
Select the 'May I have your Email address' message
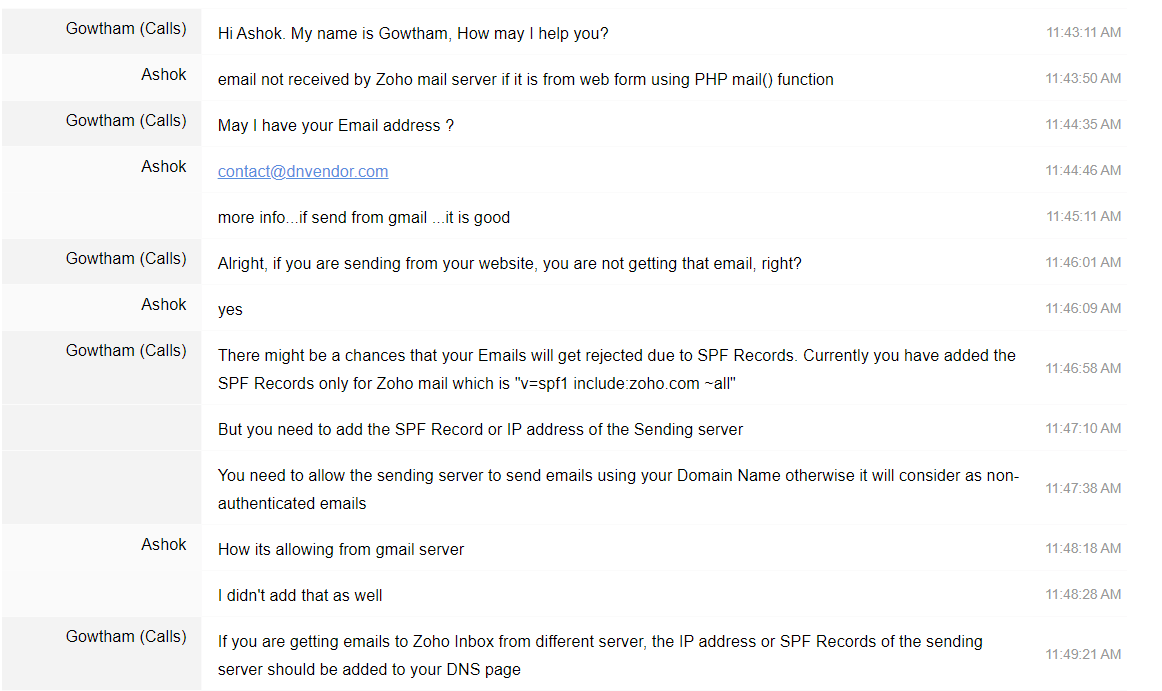336,125
